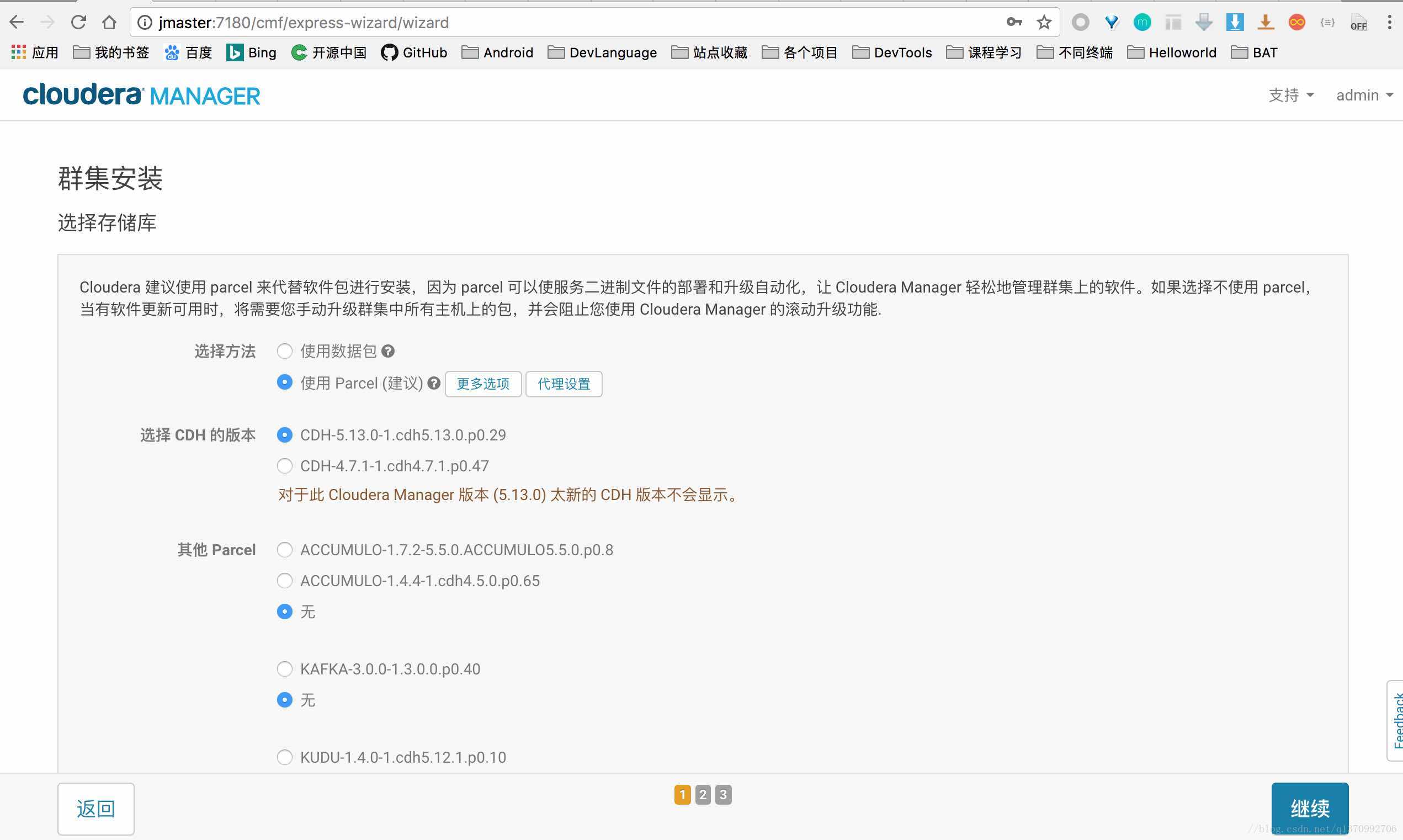Expand the admin user dropdown
The image size is (1403, 840).
[x=1364, y=95]
